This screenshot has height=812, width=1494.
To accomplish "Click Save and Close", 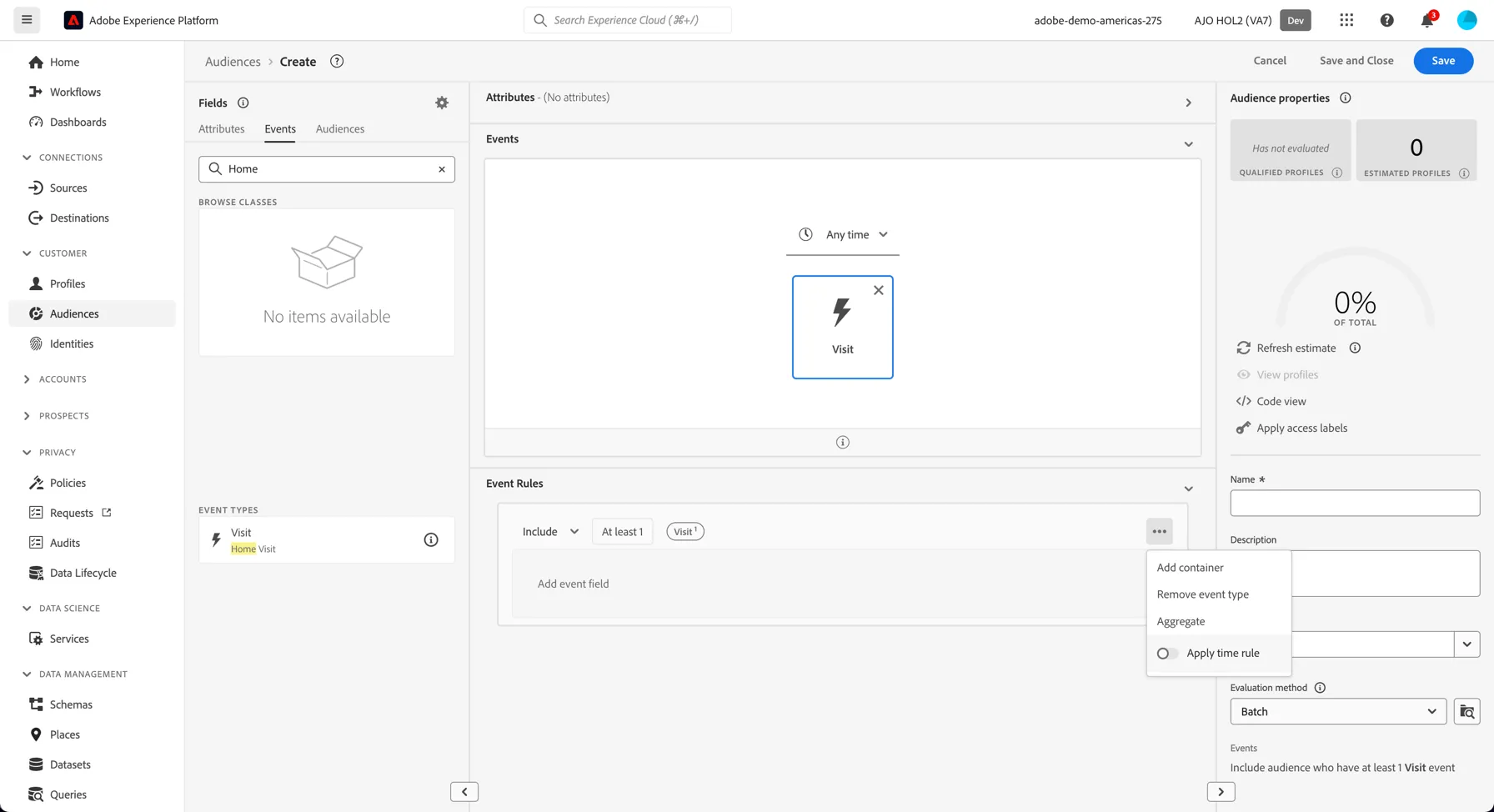I will [1356, 61].
